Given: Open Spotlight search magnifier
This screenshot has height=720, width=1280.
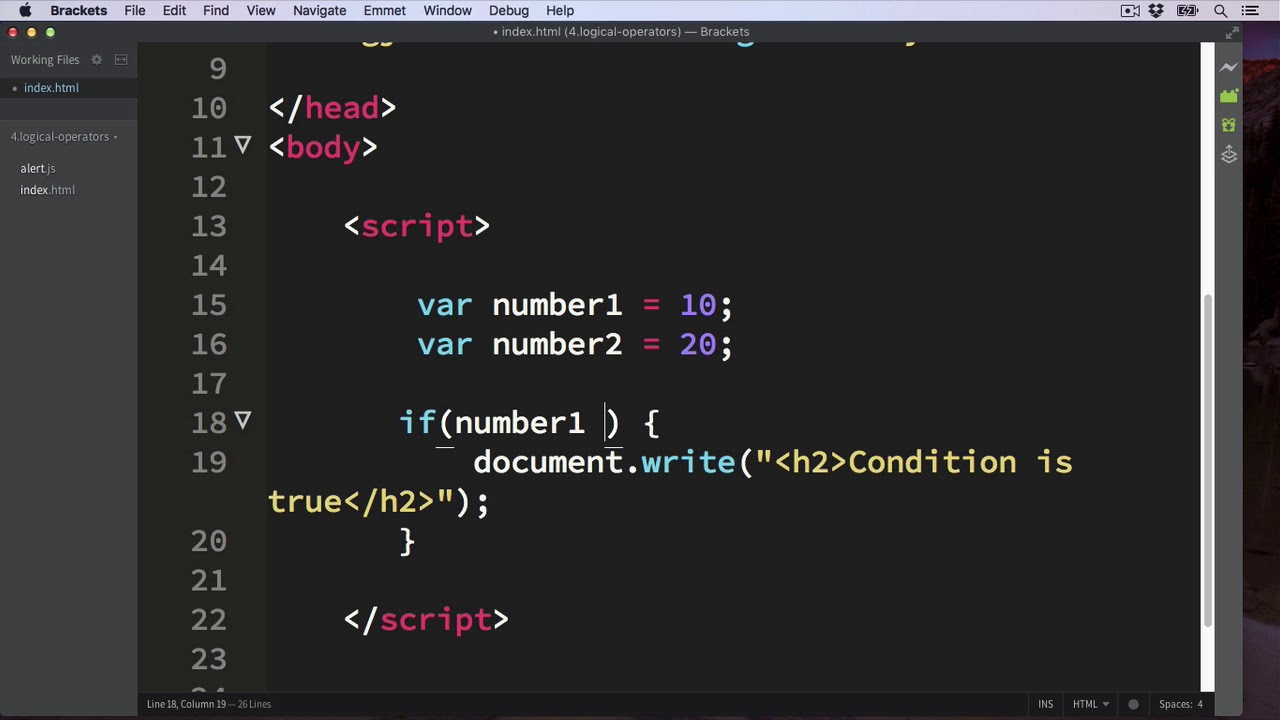Looking at the screenshot, I should coord(1220,10).
